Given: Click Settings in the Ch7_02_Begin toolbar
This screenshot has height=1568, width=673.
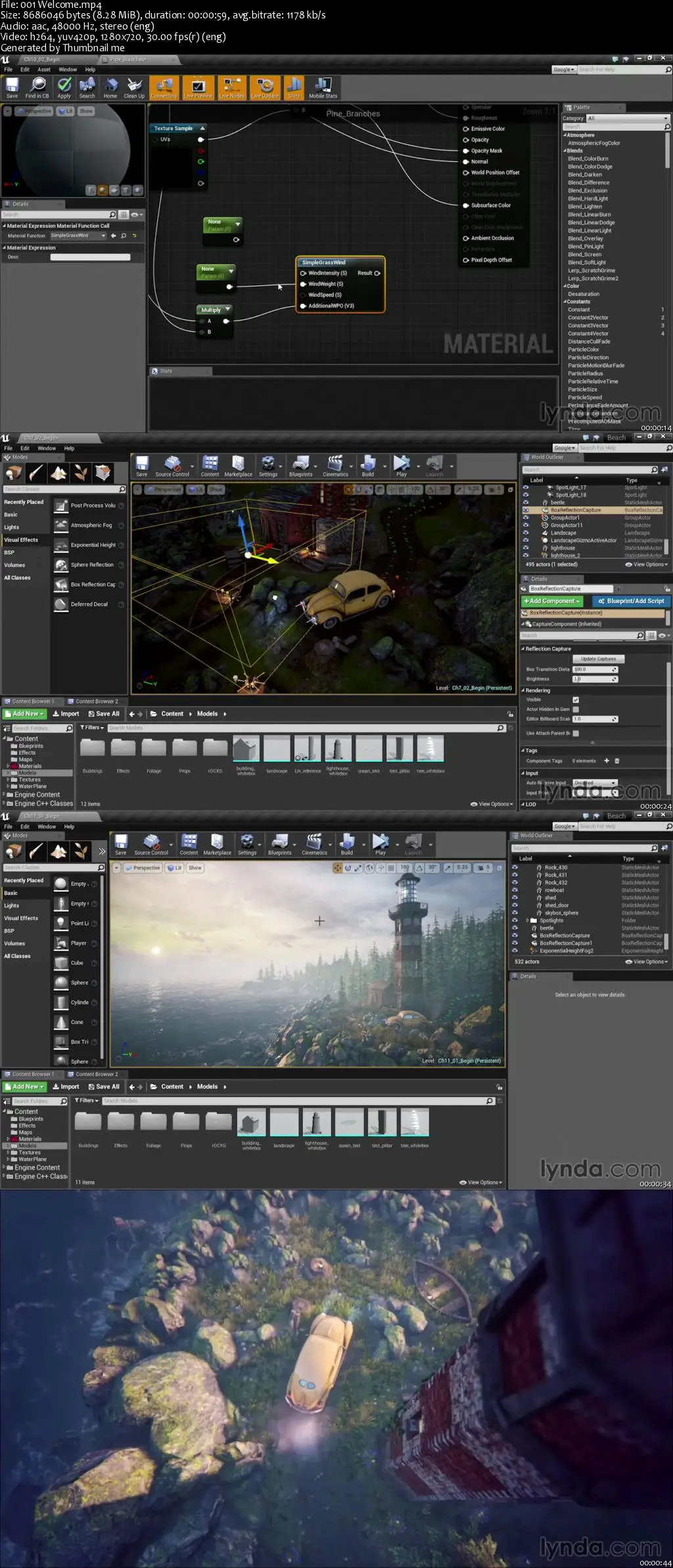Looking at the screenshot, I should 268,466.
